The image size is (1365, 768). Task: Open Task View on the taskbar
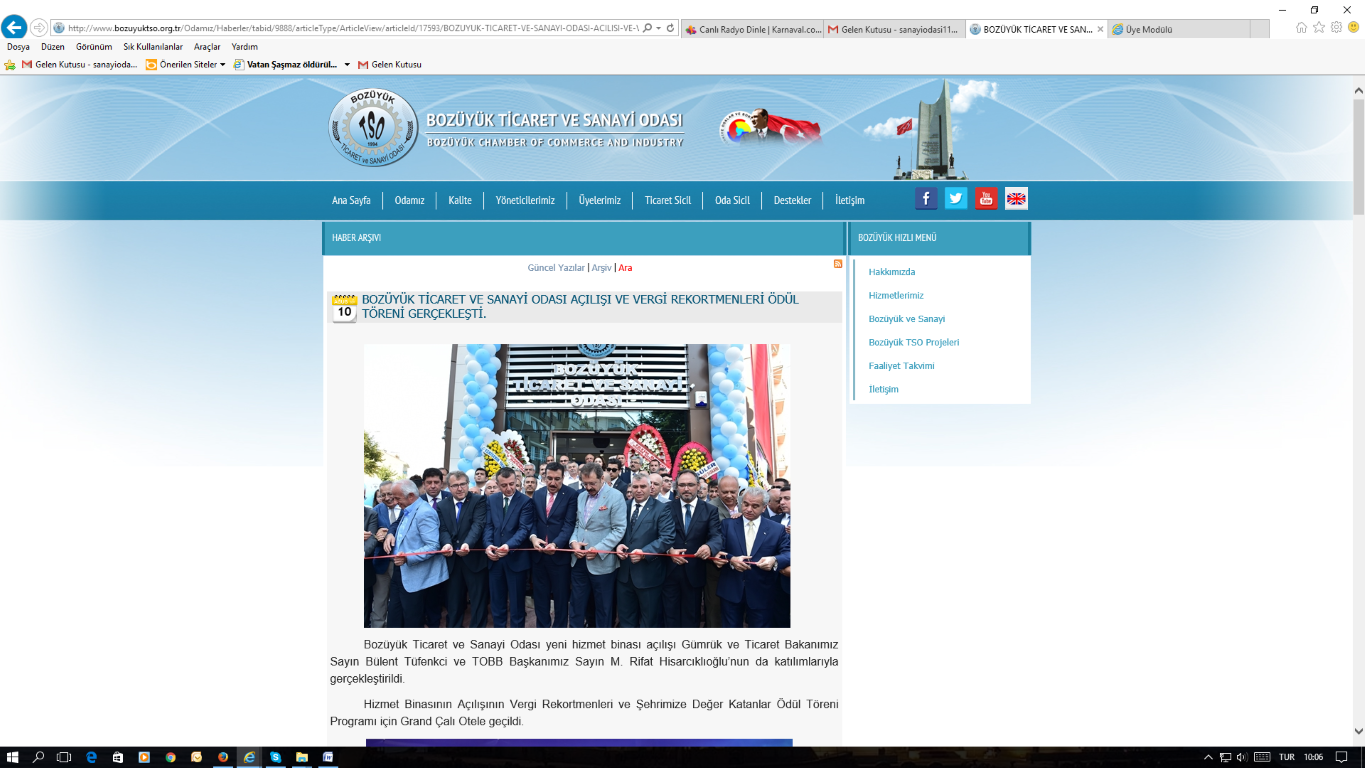(x=64, y=757)
